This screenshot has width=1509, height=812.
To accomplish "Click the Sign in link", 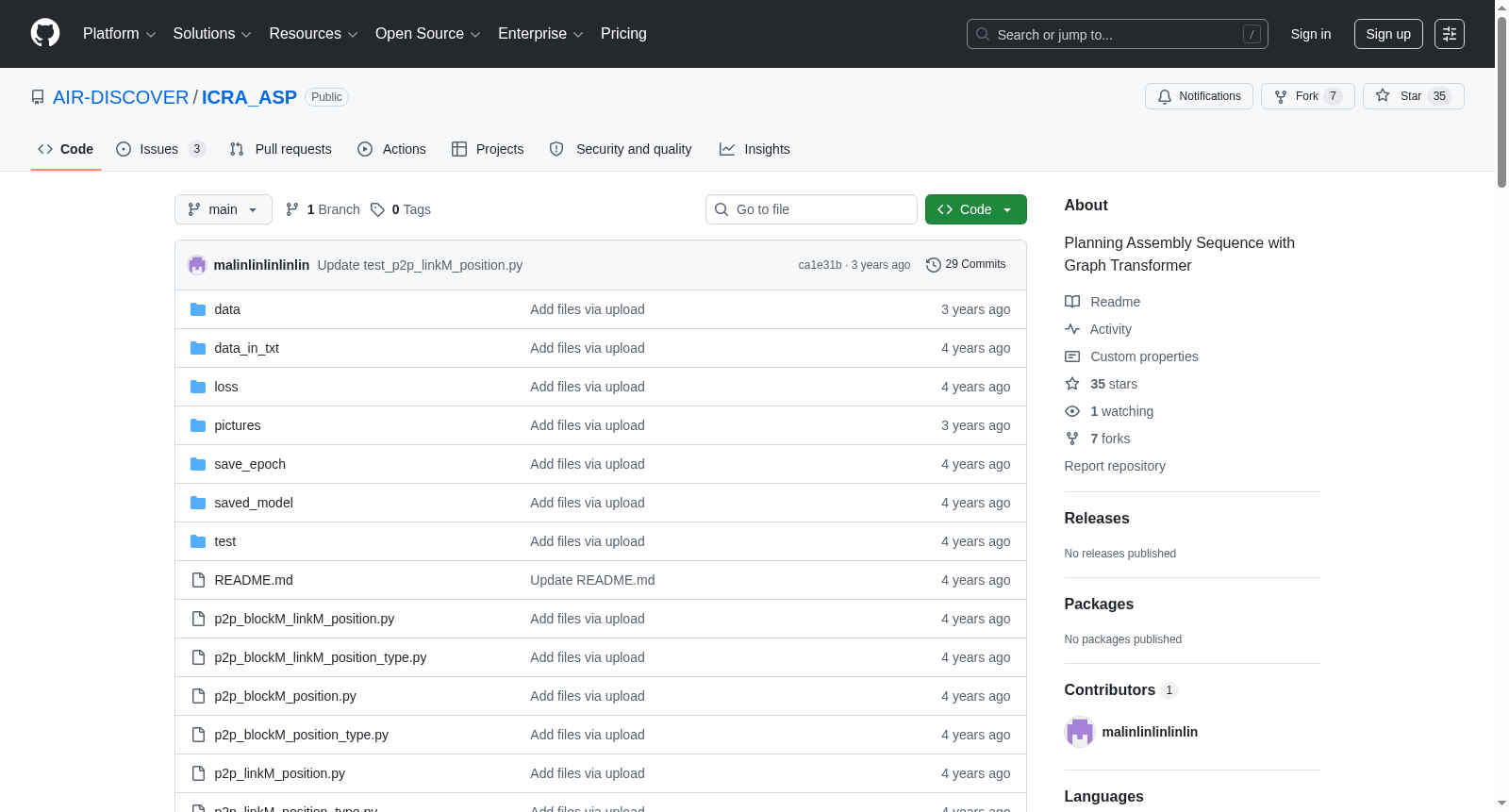I will coord(1311,34).
